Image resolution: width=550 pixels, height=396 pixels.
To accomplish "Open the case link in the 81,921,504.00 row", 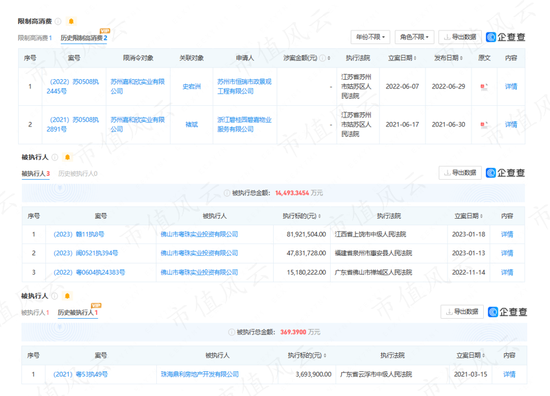I will (79, 234).
